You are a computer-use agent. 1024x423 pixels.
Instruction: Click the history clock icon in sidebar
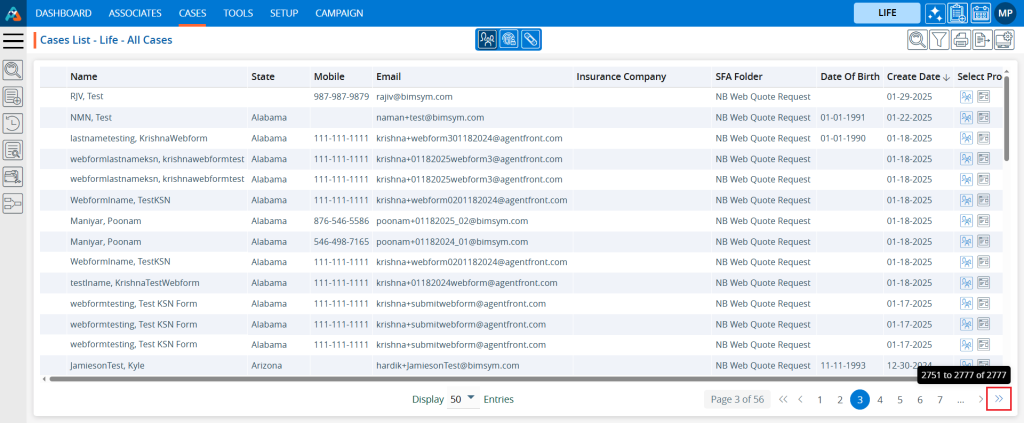pyautogui.click(x=13, y=124)
